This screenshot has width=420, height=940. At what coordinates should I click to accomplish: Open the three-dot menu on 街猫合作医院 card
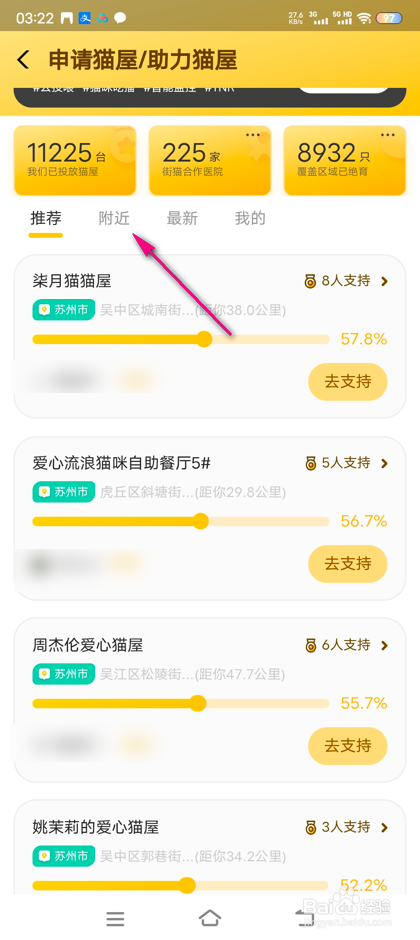[253, 134]
